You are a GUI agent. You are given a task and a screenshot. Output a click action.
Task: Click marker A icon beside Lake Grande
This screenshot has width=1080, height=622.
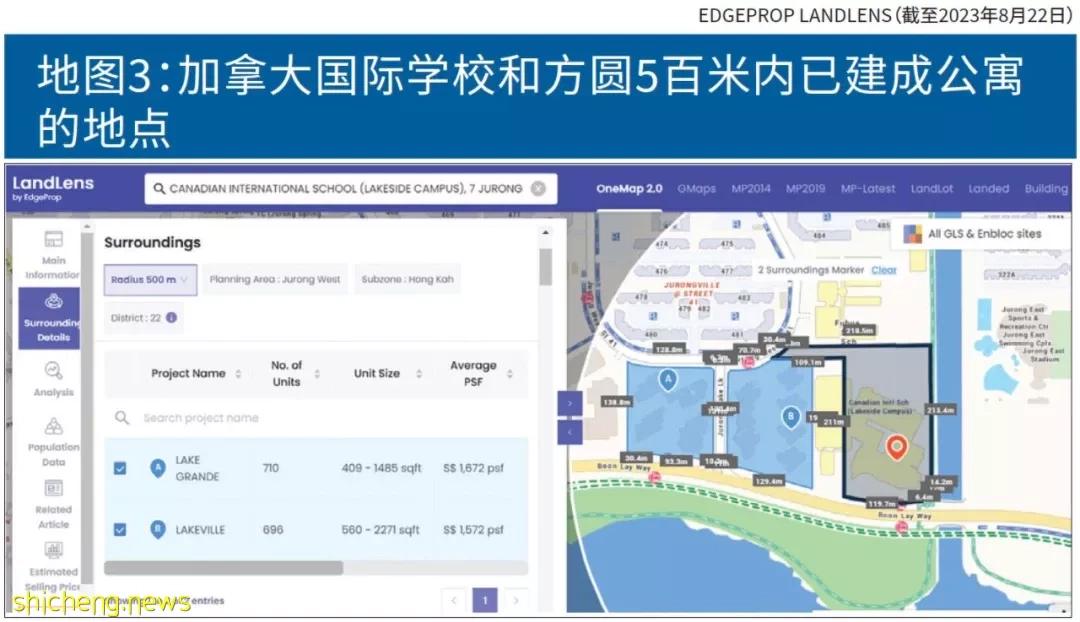pyautogui.click(x=158, y=468)
